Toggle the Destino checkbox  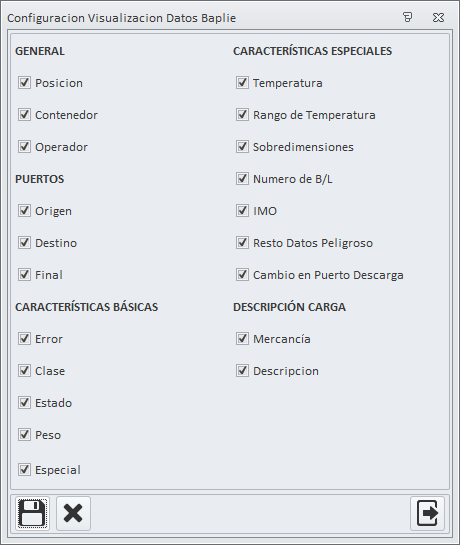point(24,243)
